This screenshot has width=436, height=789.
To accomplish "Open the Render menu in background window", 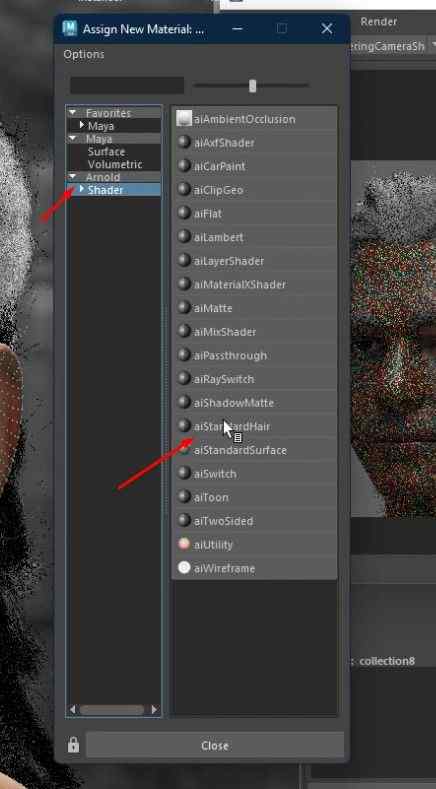I will point(379,22).
